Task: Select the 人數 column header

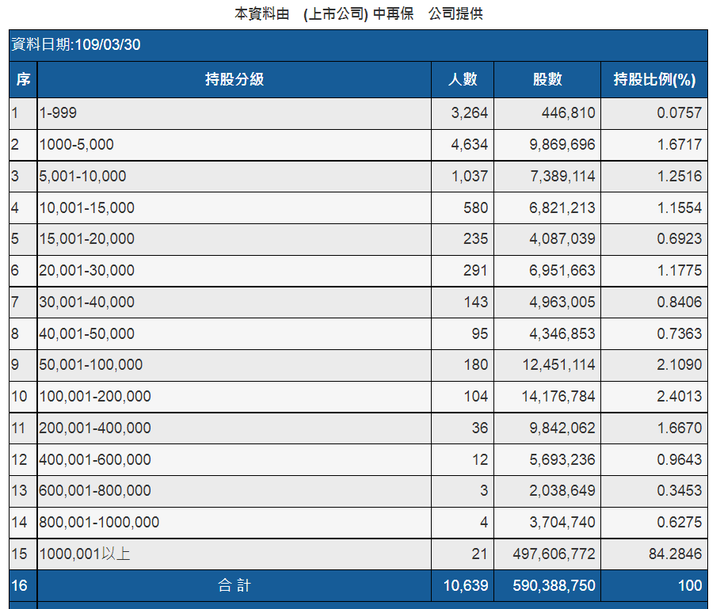Action: coord(462,79)
